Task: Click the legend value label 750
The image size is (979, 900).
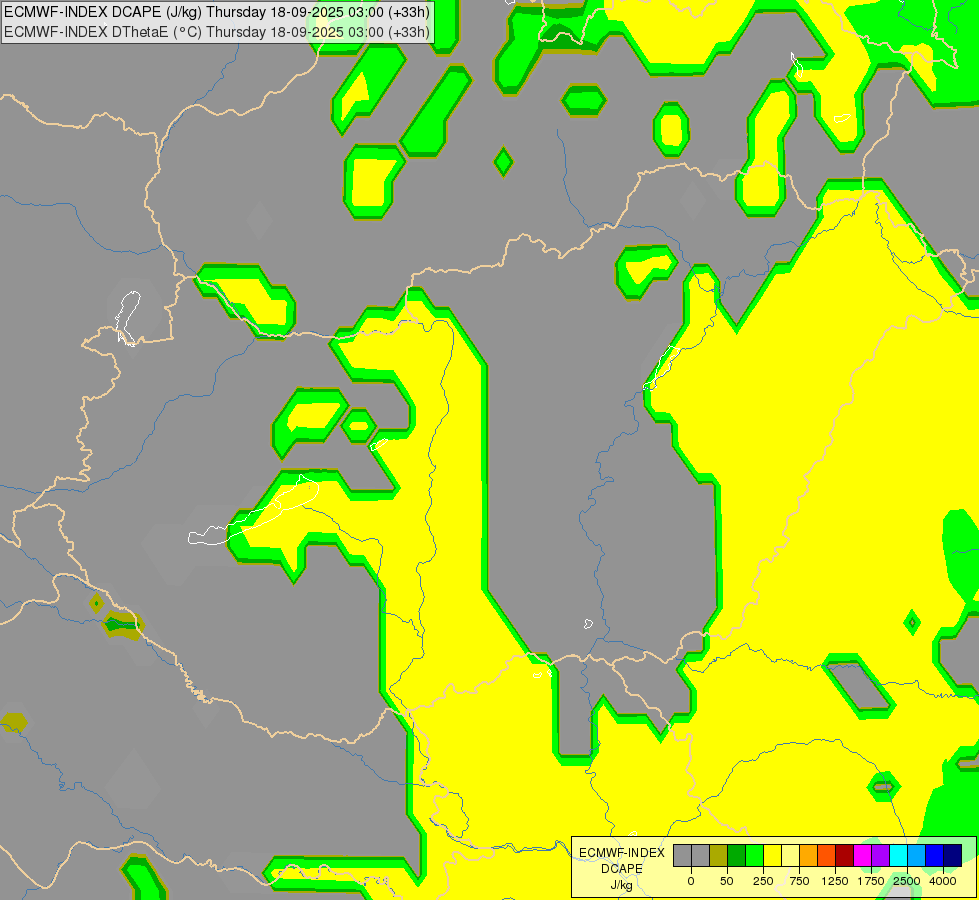Action: [x=799, y=881]
